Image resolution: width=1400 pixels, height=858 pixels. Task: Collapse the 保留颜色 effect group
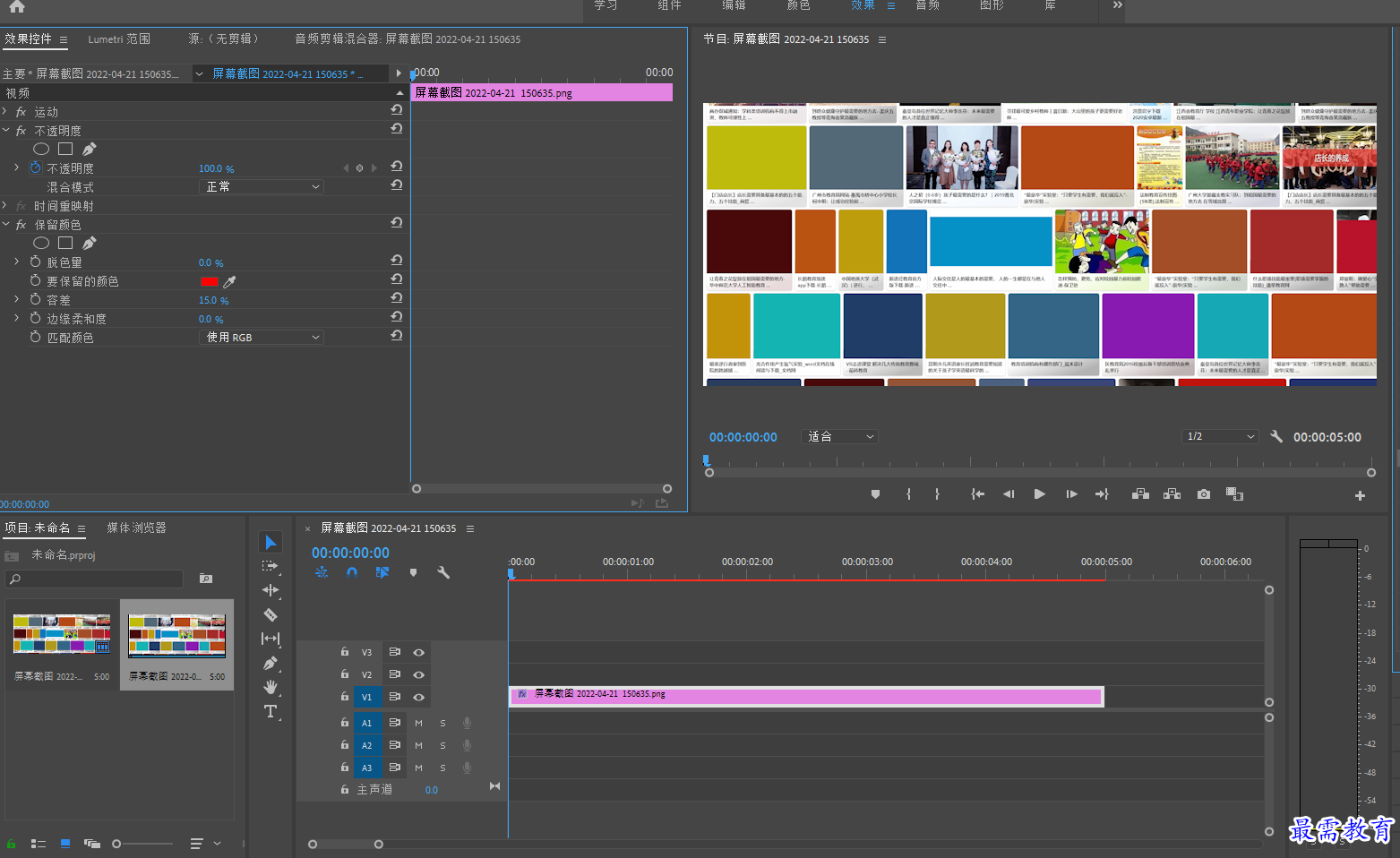[x=5, y=225]
